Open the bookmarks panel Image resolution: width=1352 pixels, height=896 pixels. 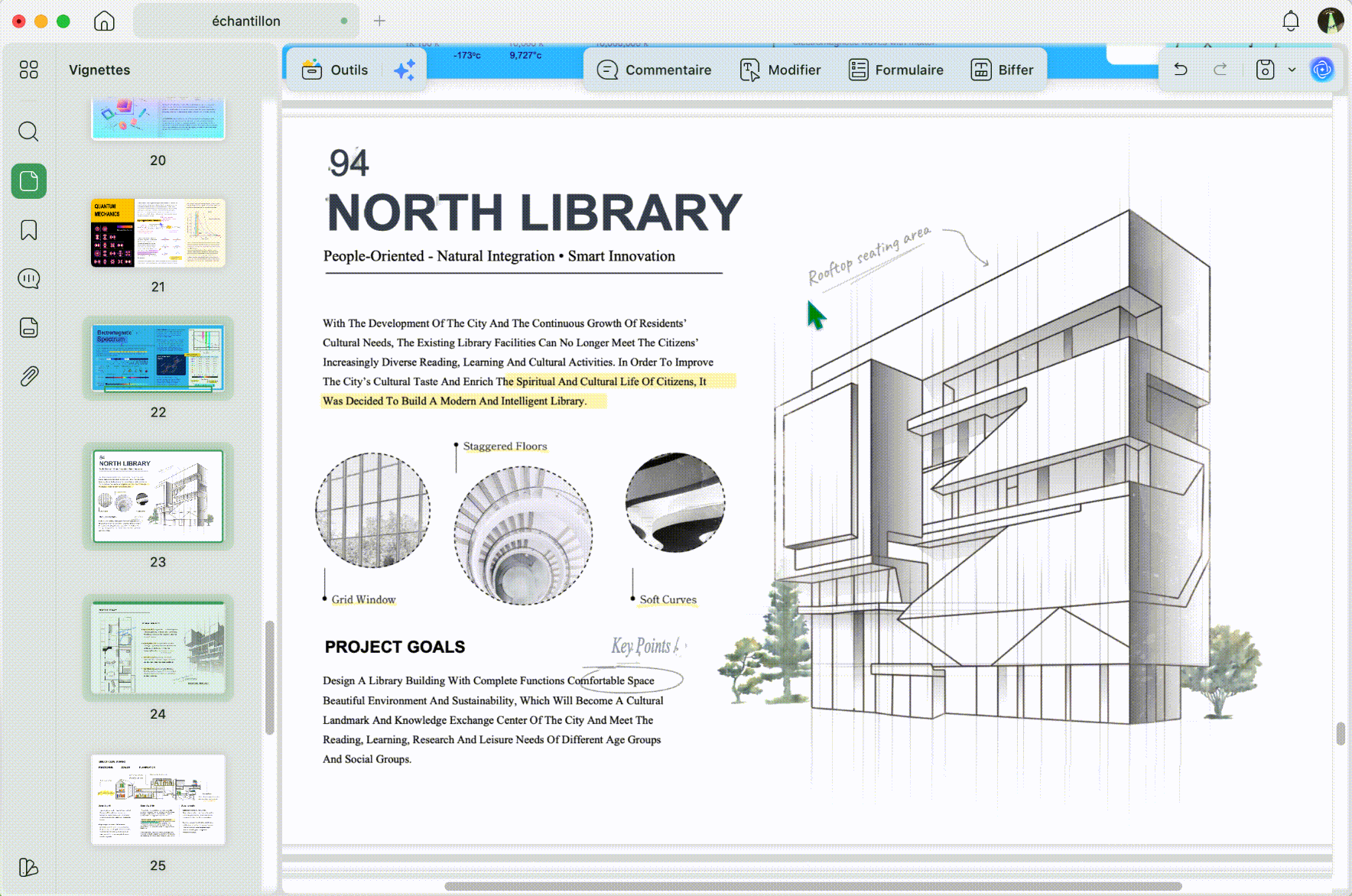point(28,230)
